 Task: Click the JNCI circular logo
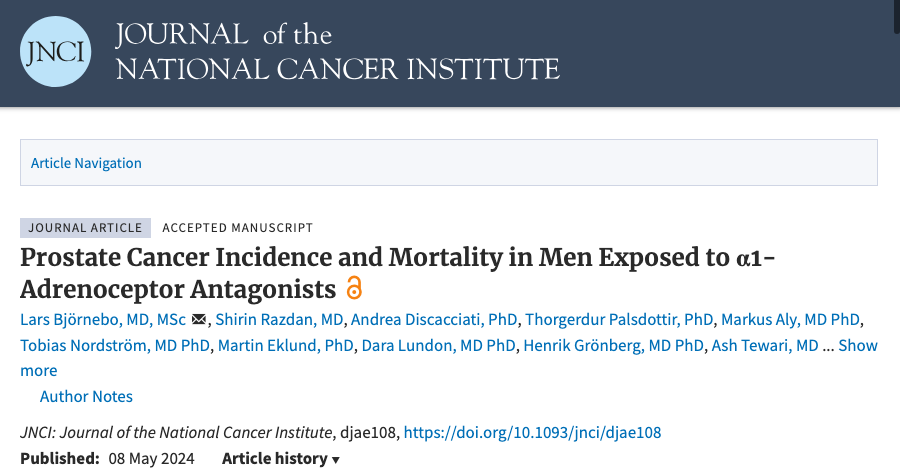55,52
